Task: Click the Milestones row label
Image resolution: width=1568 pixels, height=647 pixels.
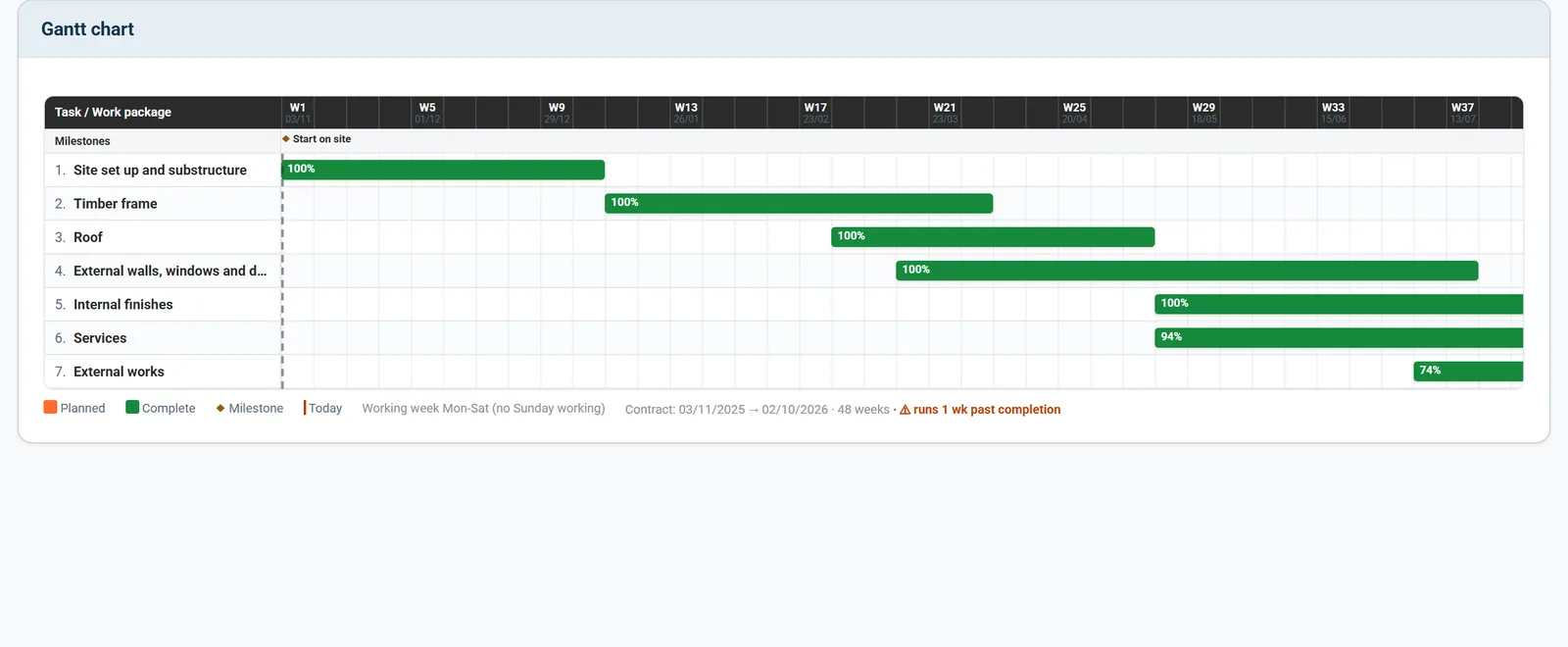Action: 82,141
